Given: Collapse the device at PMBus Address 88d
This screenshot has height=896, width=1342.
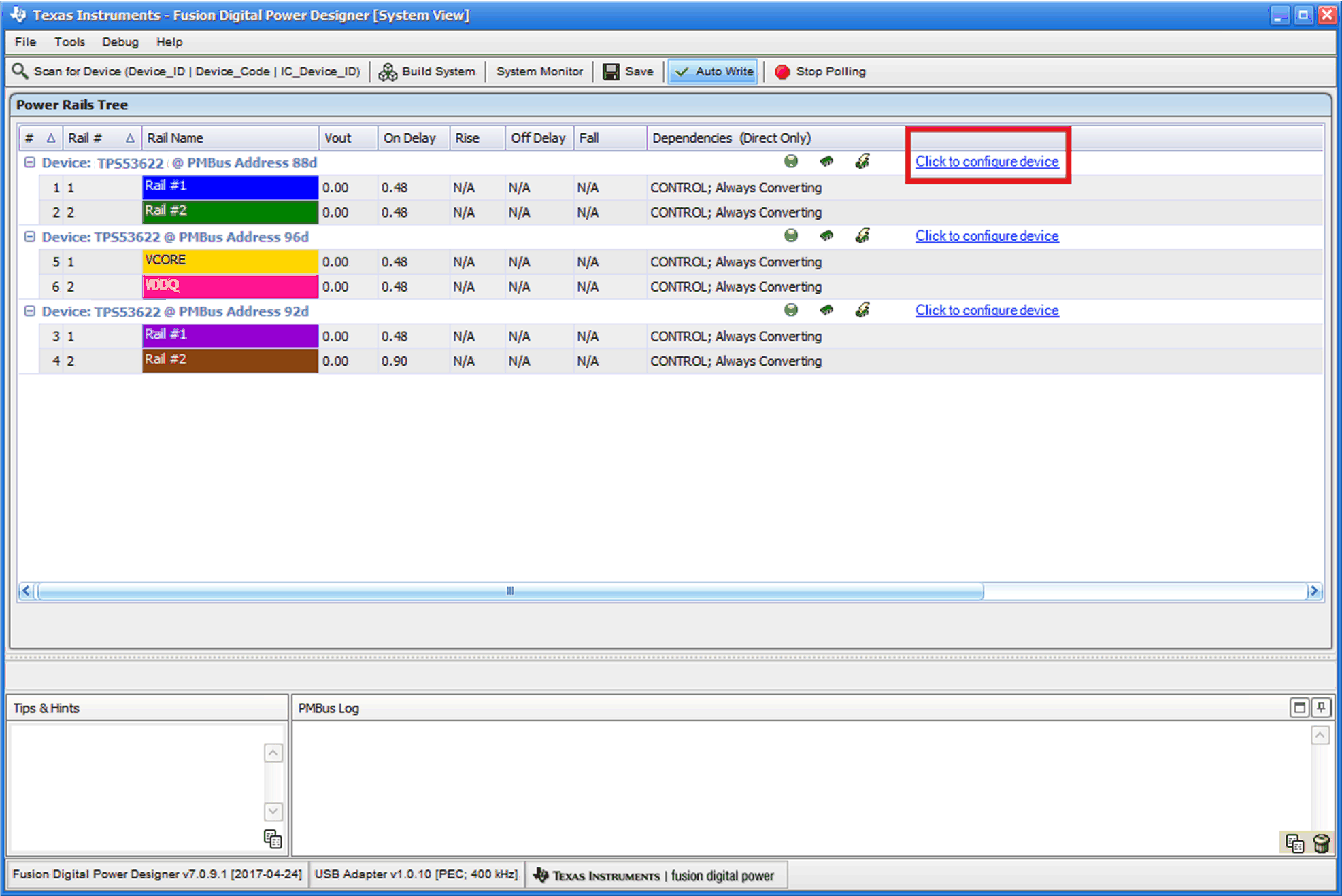Looking at the screenshot, I should pos(29,162).
